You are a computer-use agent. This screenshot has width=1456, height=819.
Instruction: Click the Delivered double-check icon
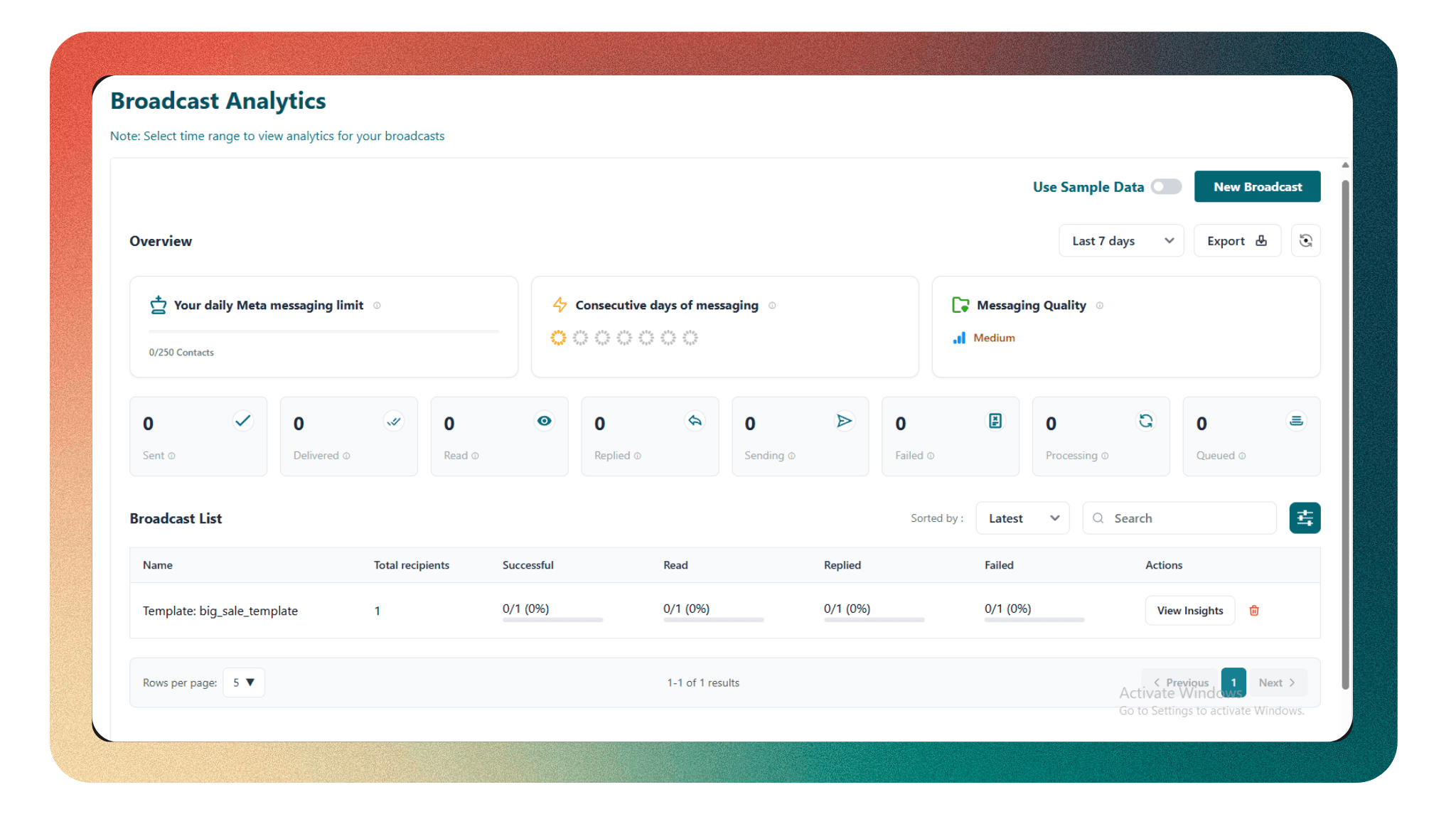pyautogui.click(x=393, y=421)
